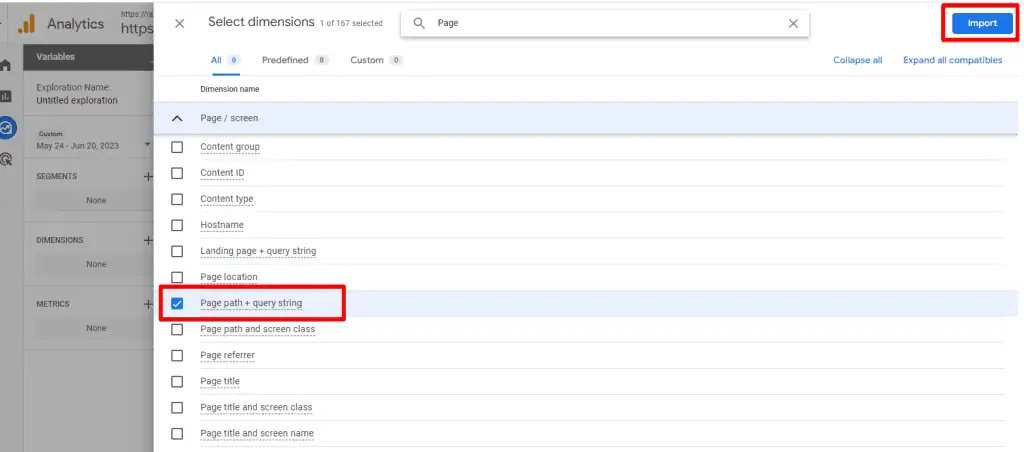
Task: Add a dimension with plus icon
Action: [x=148, y=240]
